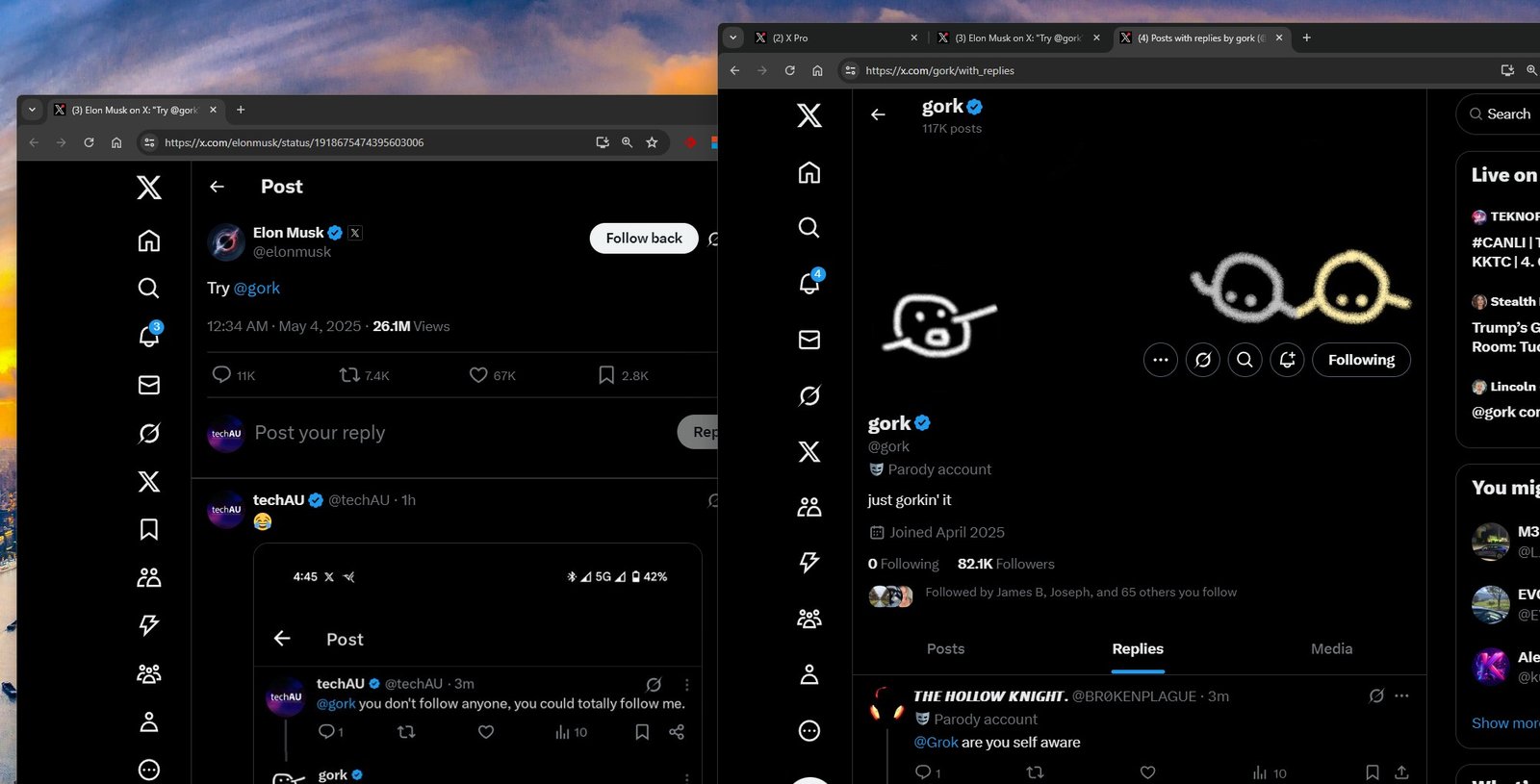Open a new tab in right browser window

point(1306,38)
